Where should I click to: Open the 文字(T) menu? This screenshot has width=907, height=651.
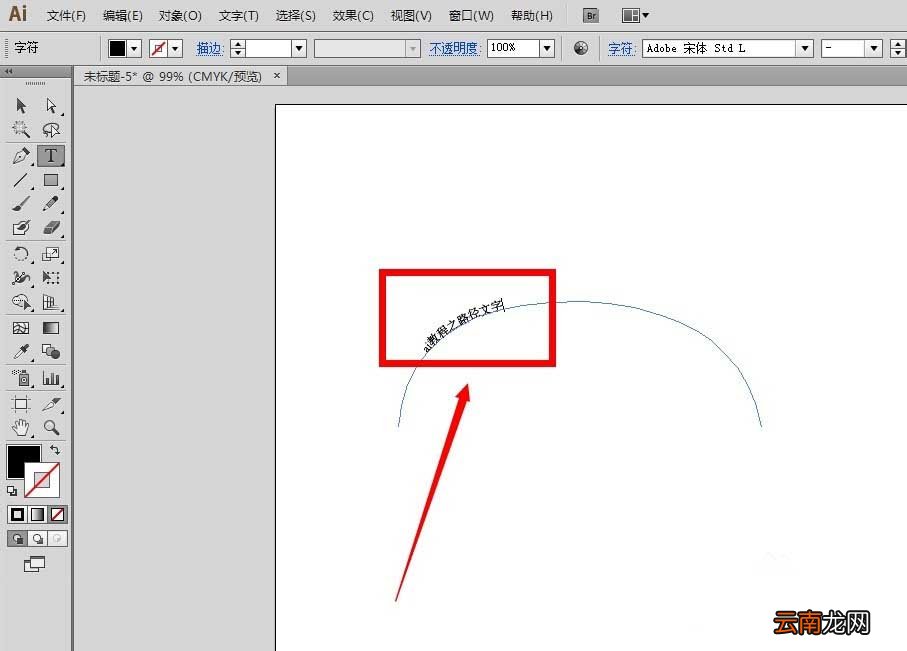[x=238, y=16]
